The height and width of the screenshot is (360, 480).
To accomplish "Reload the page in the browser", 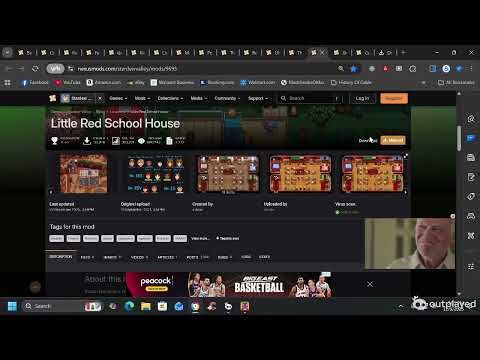I will click(x=35, y=69).
